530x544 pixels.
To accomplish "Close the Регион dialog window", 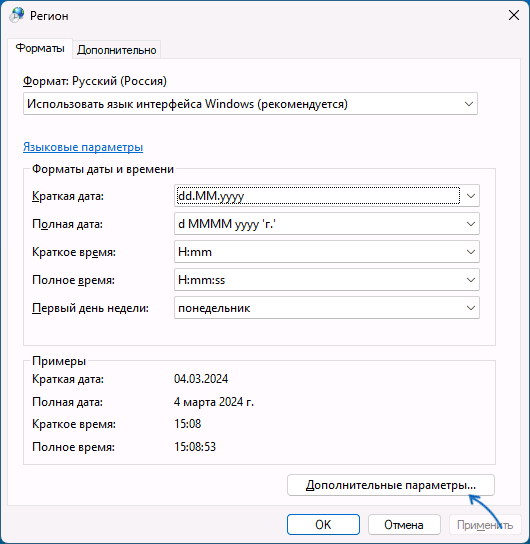I will [514, 15].
